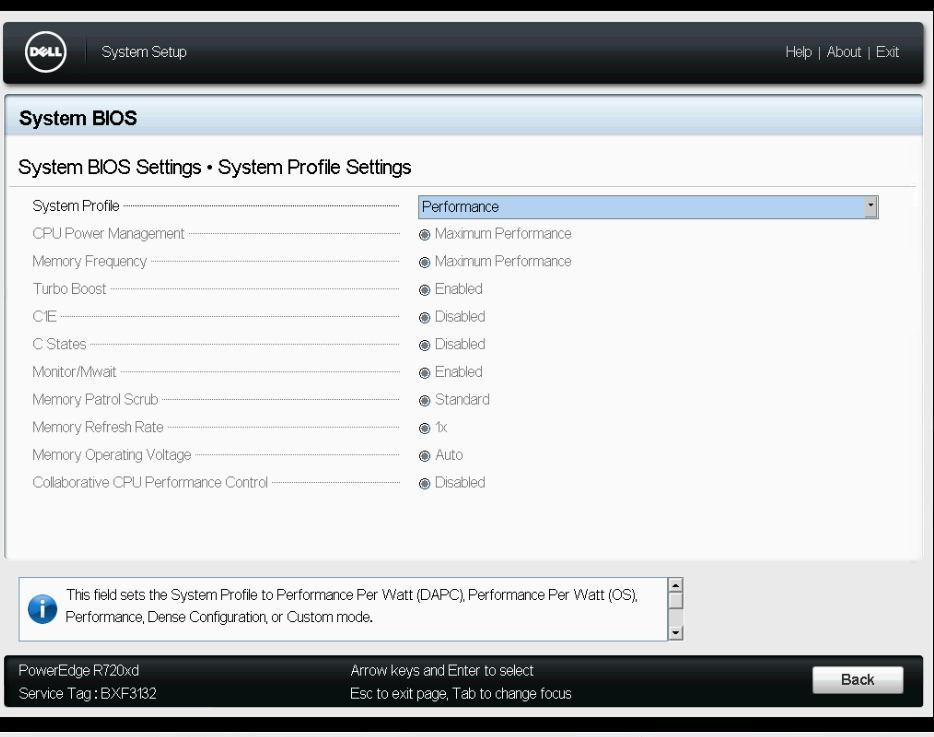Select the Monitor/Mwait Enabled radio button

[424, 373]
